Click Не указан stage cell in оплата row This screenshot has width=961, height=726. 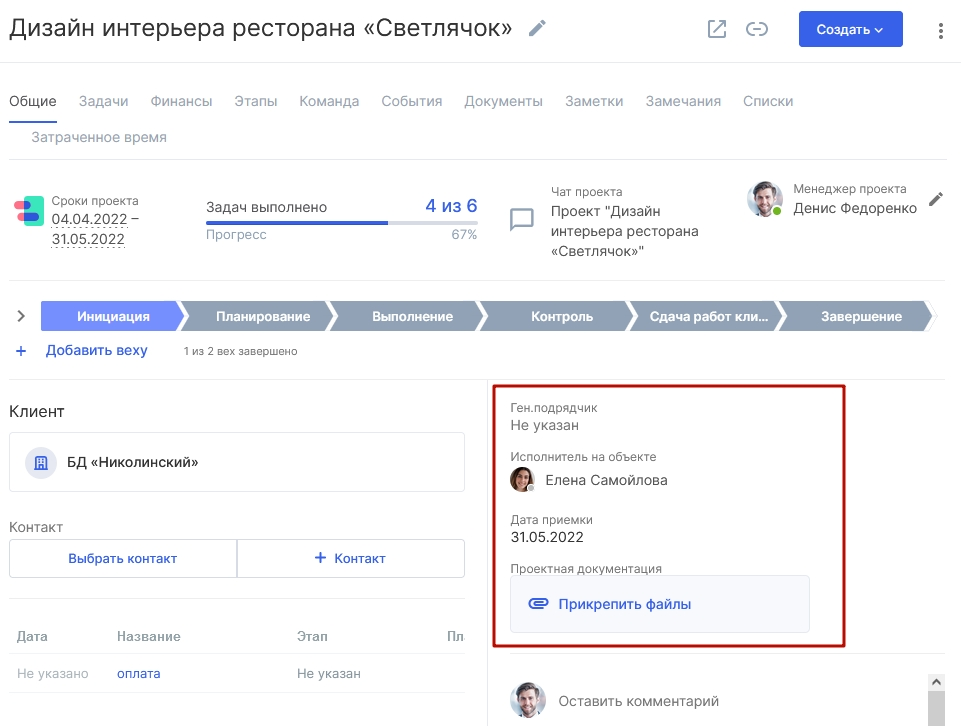329,674
